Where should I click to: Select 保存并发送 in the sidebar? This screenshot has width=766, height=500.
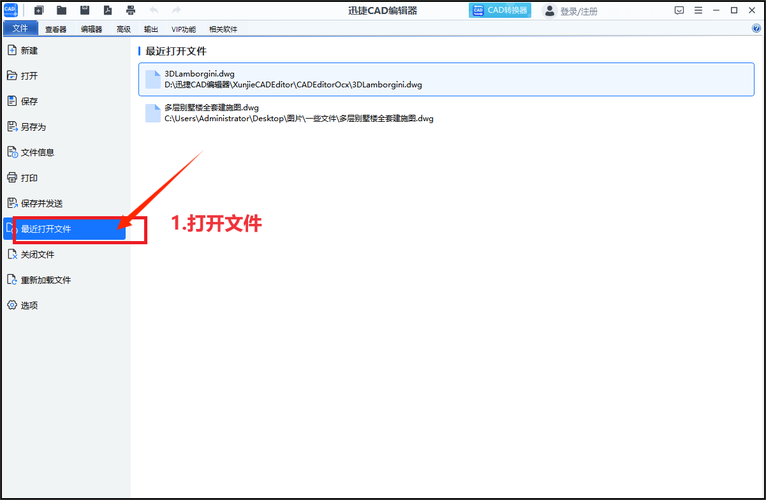point(66,203)
